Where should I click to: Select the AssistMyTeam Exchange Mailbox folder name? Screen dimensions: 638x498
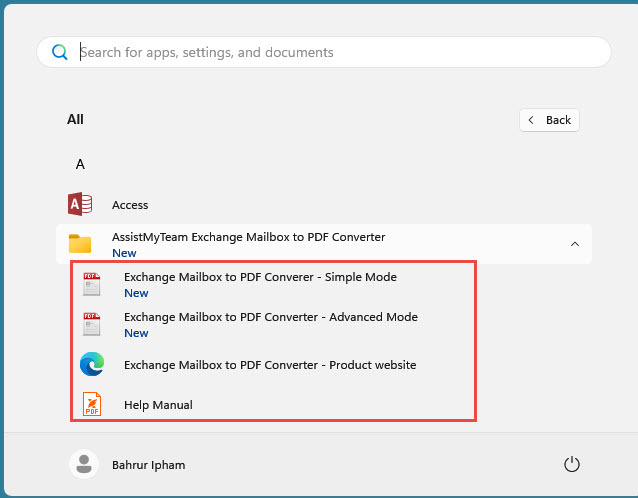click(x=248, y=237)
